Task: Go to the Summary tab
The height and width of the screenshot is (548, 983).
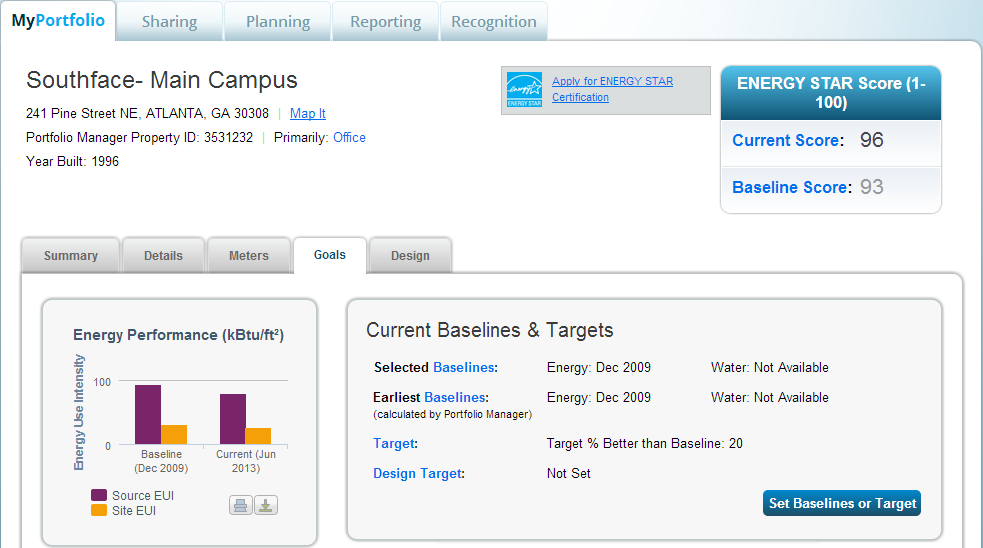Action: (x=71, y=256)
